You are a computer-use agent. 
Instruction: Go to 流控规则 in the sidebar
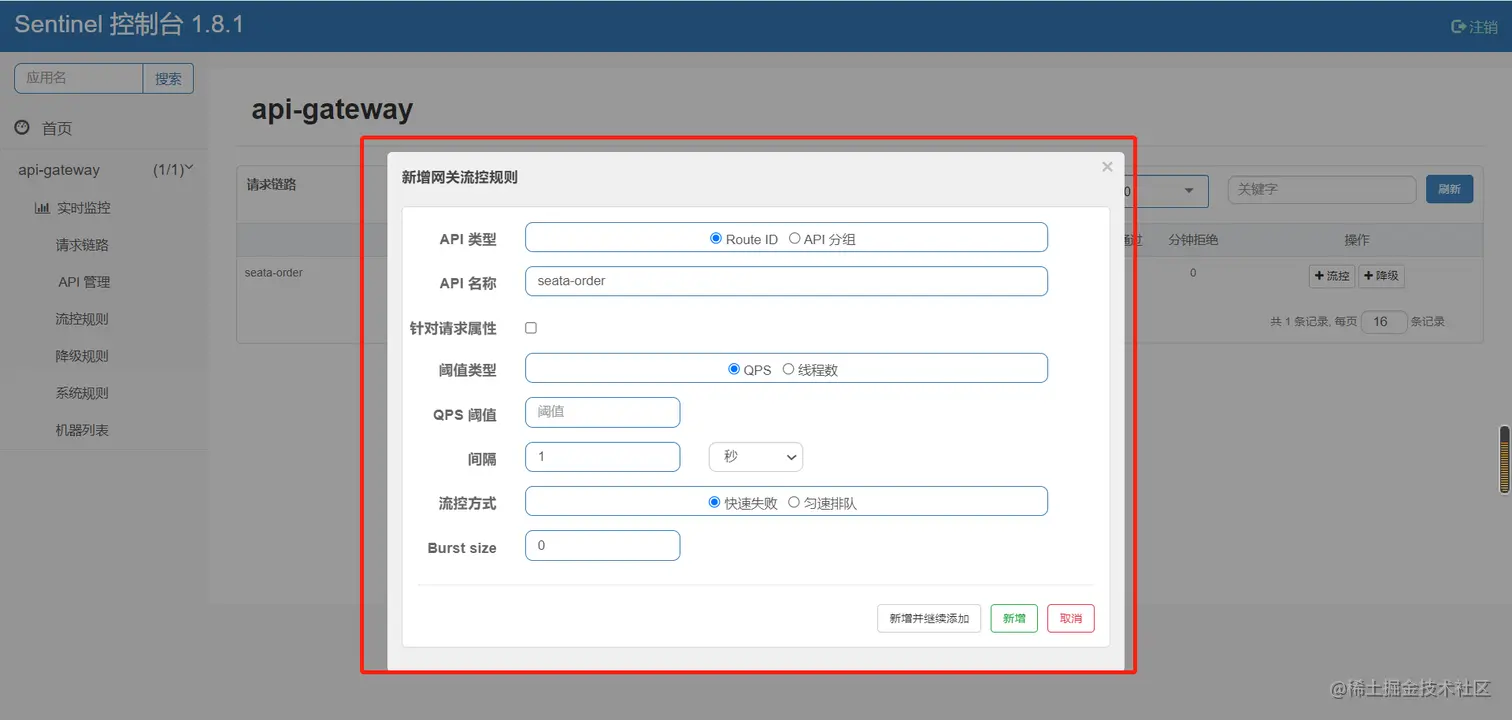82,319
